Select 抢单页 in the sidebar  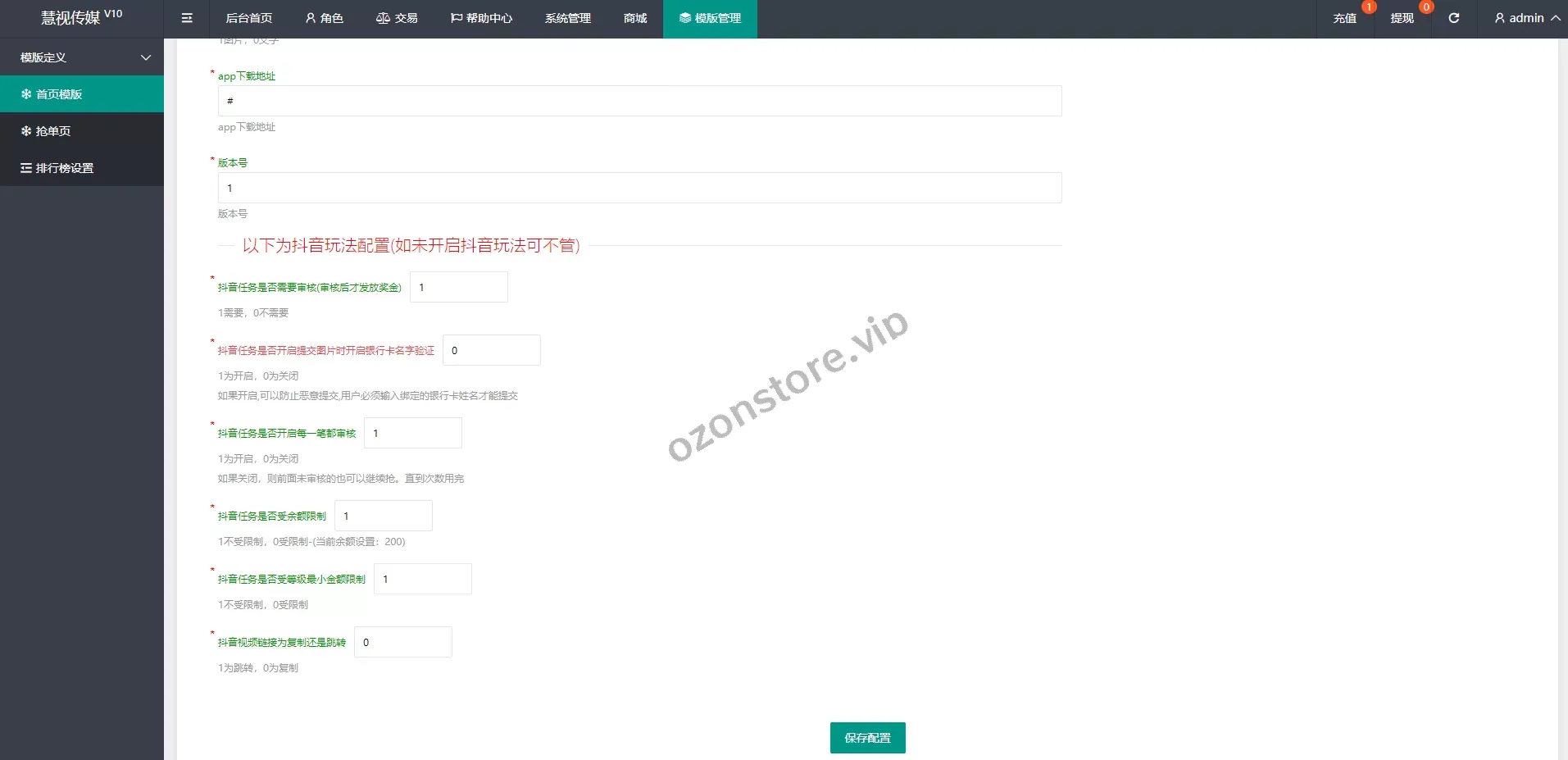[x=52, y=130]
